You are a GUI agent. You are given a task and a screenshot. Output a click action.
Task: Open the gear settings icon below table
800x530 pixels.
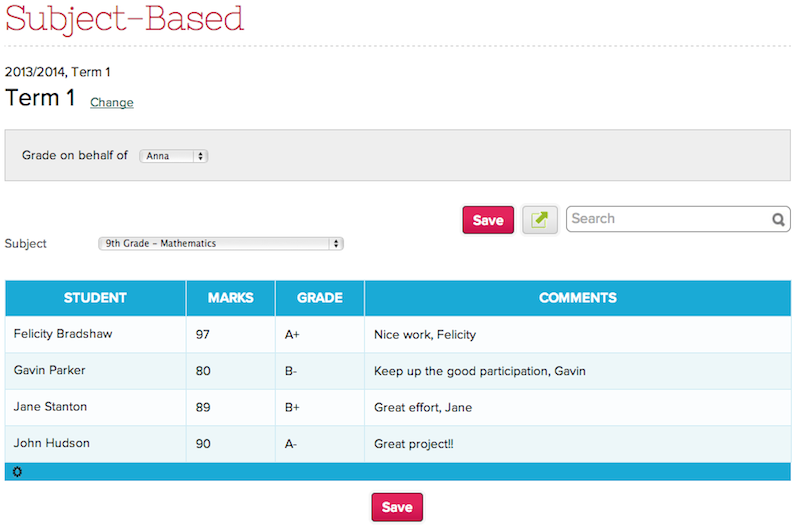click(17, 472)
